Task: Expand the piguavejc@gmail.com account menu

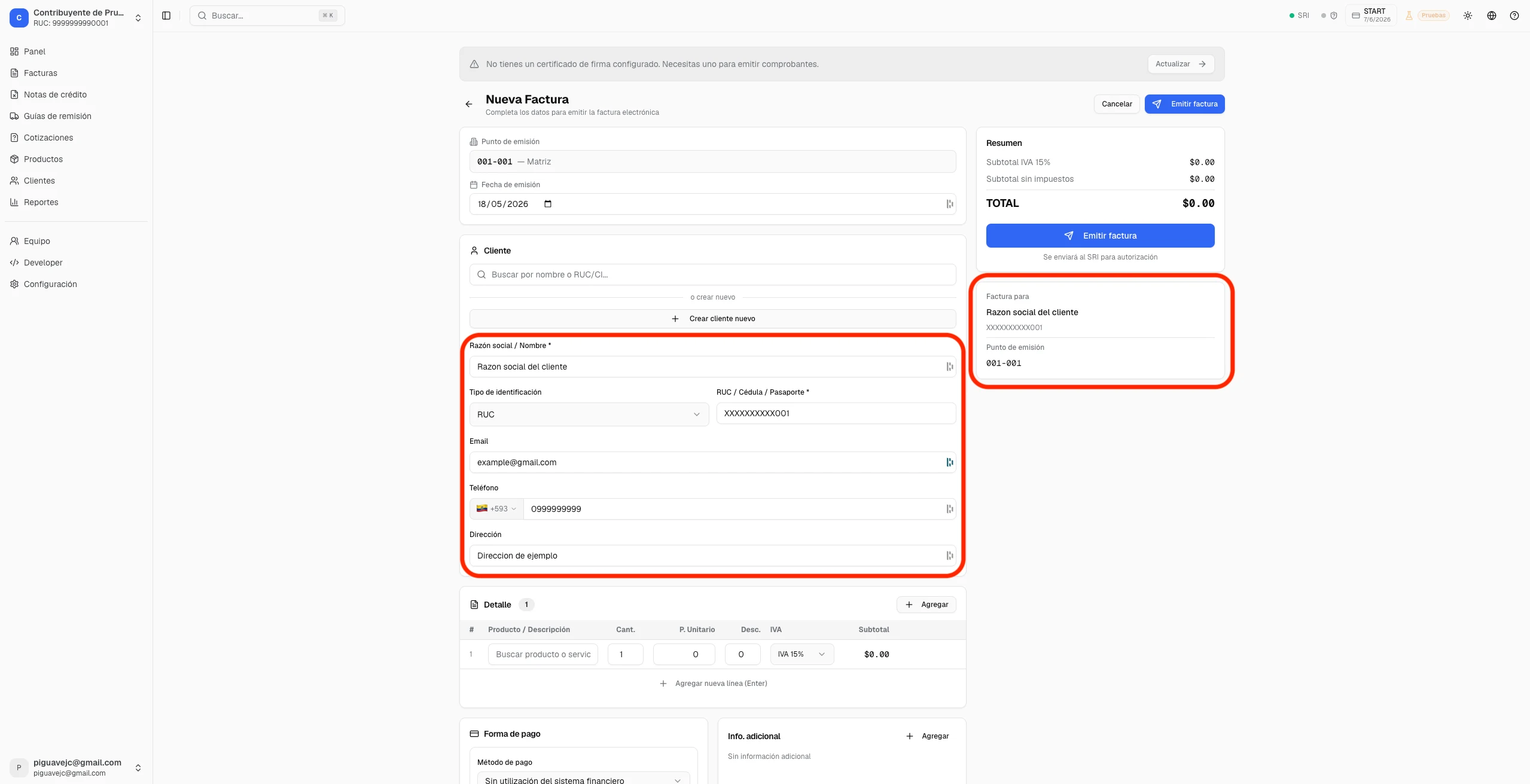Action: [x=76, y=767]
